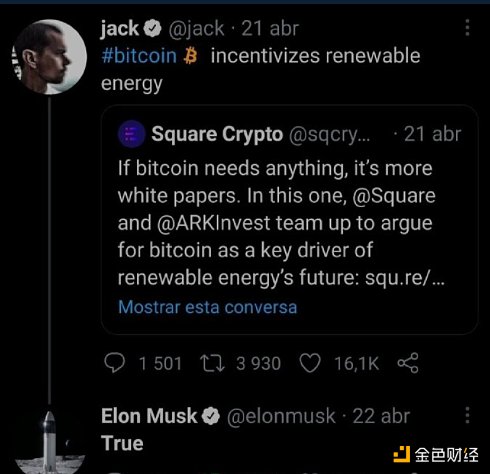490x474 pixels.
Task: Click jack's verified badge
Action: pyautogui.click(x=153, y=28)
